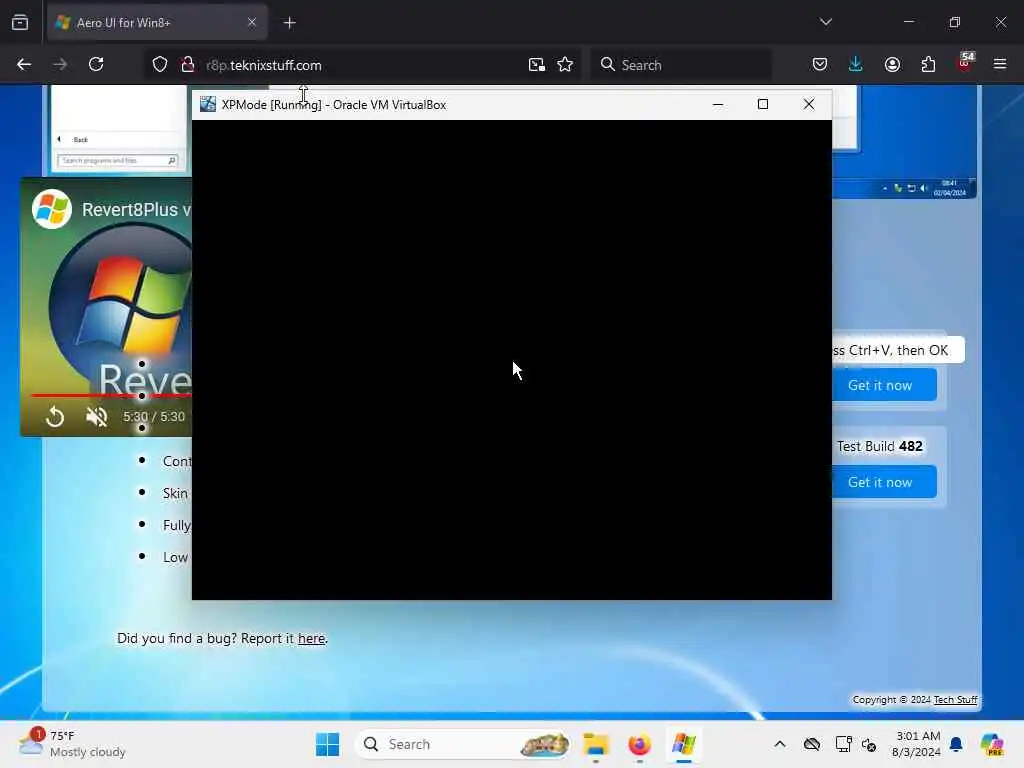Show site security padlock info

click(x=187, y=65)
